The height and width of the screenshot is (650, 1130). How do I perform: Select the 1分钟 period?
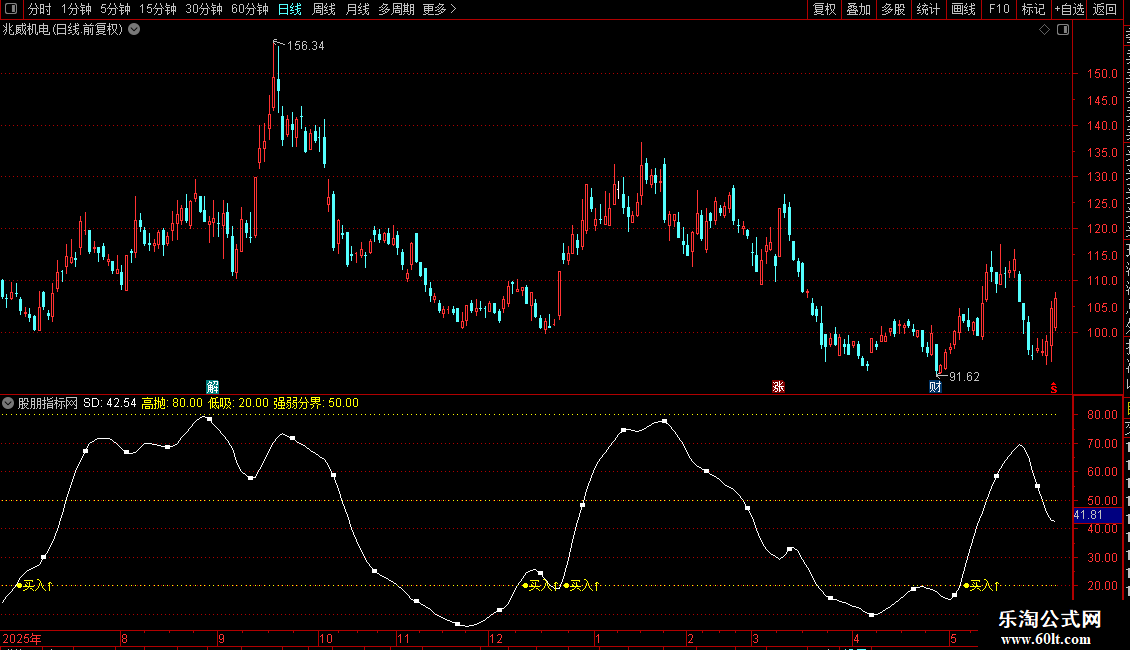76,9
